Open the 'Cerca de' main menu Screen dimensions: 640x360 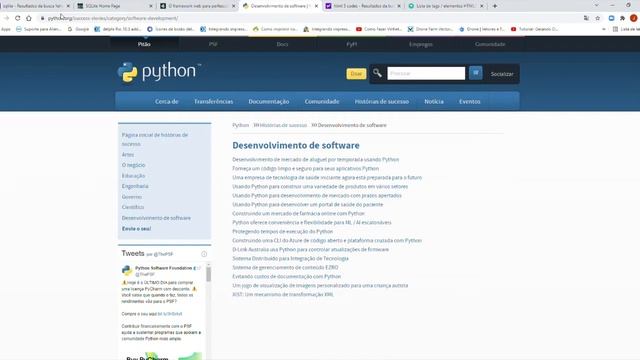coord(167,102)
